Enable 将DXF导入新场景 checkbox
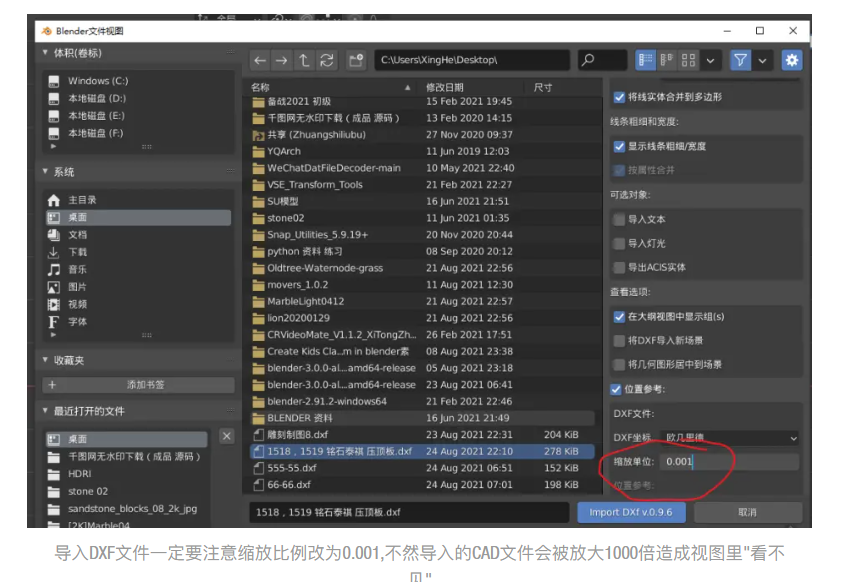The height and width of the screenshot is (582, 849). click(619, 341)
